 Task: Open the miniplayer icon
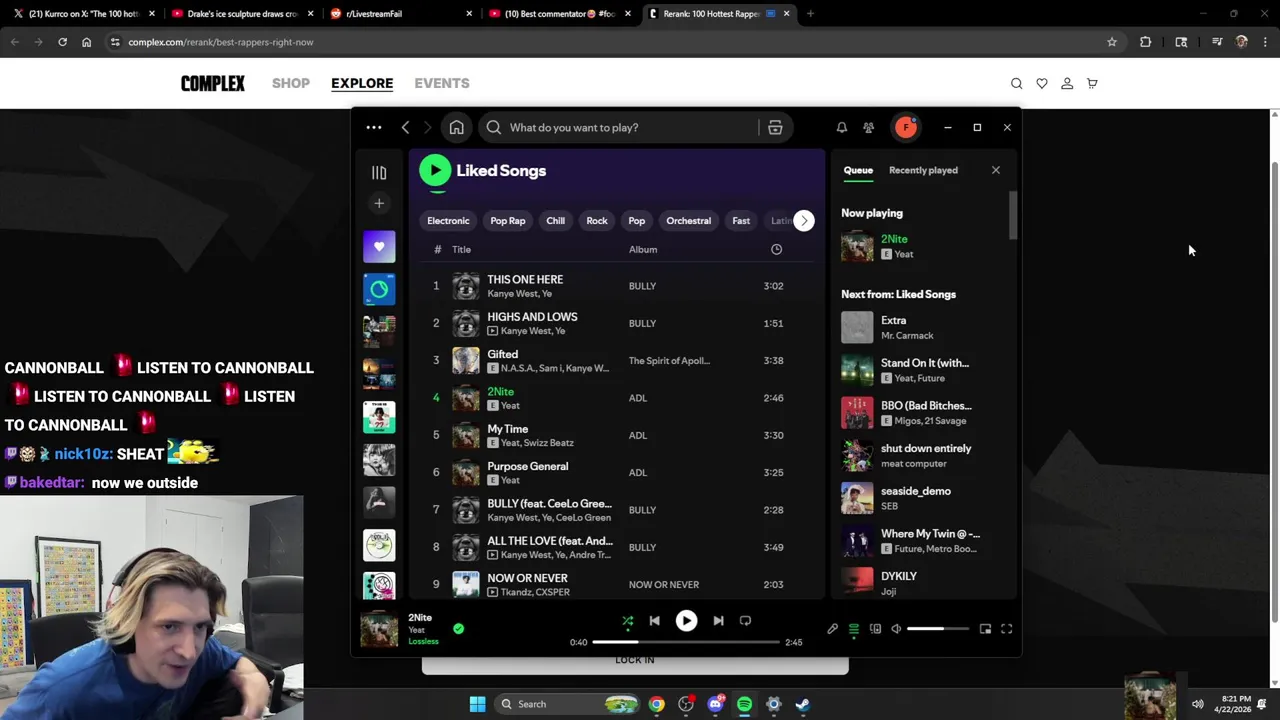pyautogui.click(x=985, y=629)
